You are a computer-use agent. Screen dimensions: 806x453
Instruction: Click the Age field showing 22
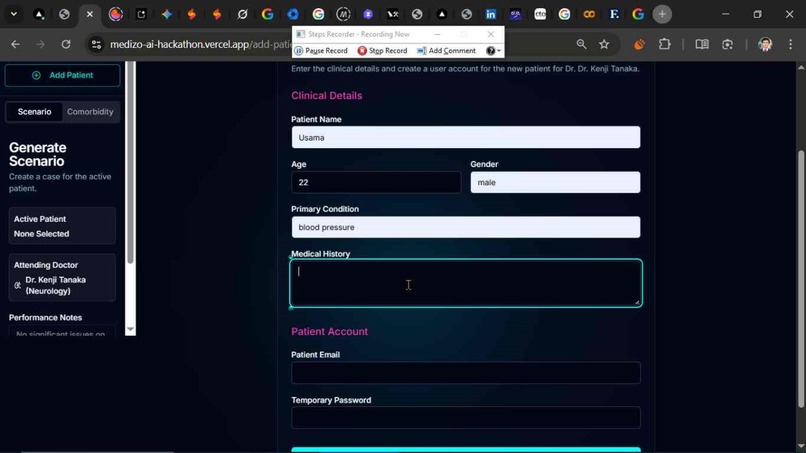376,183
